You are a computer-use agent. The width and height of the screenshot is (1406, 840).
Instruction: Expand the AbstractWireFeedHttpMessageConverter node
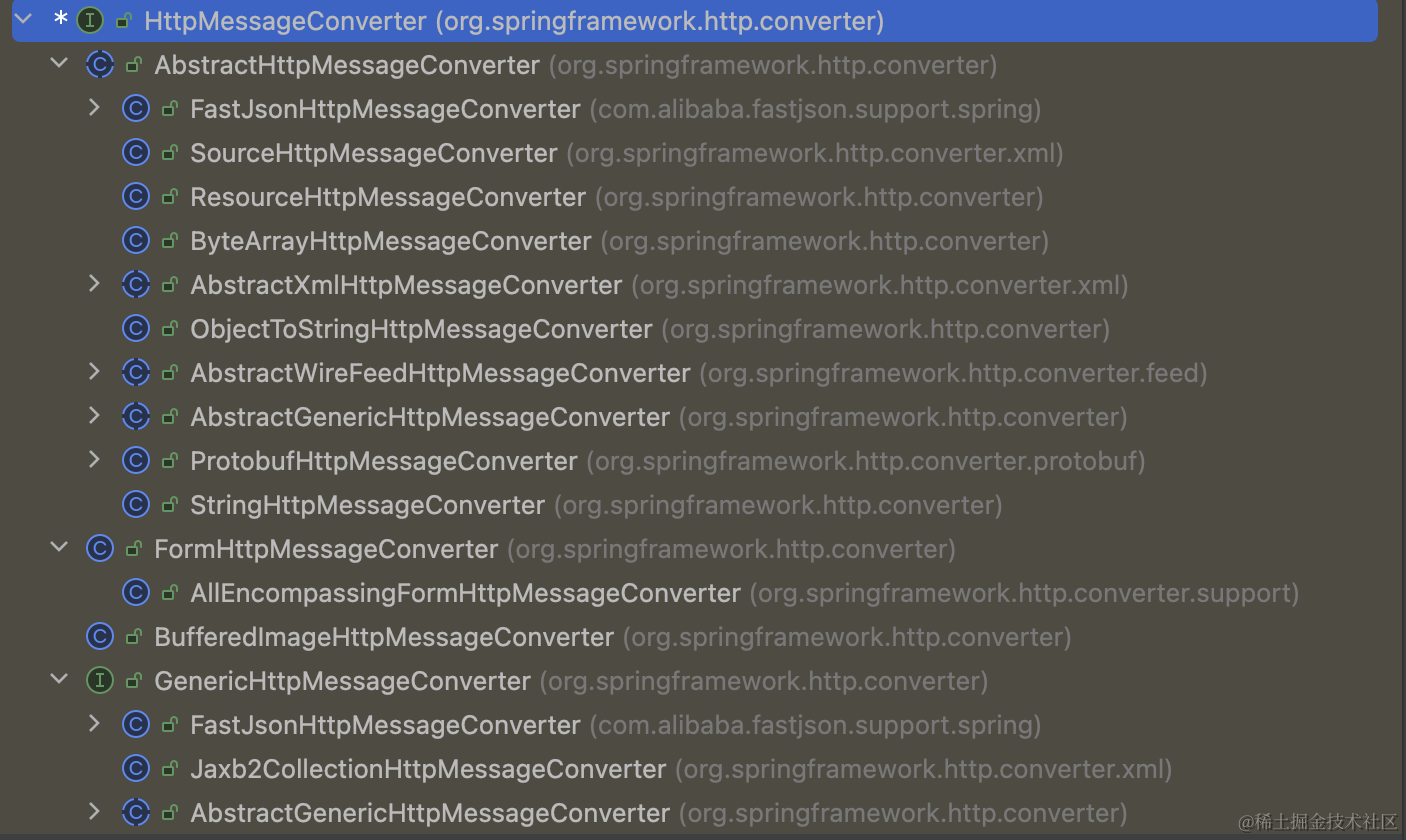[x=94, y=372]
